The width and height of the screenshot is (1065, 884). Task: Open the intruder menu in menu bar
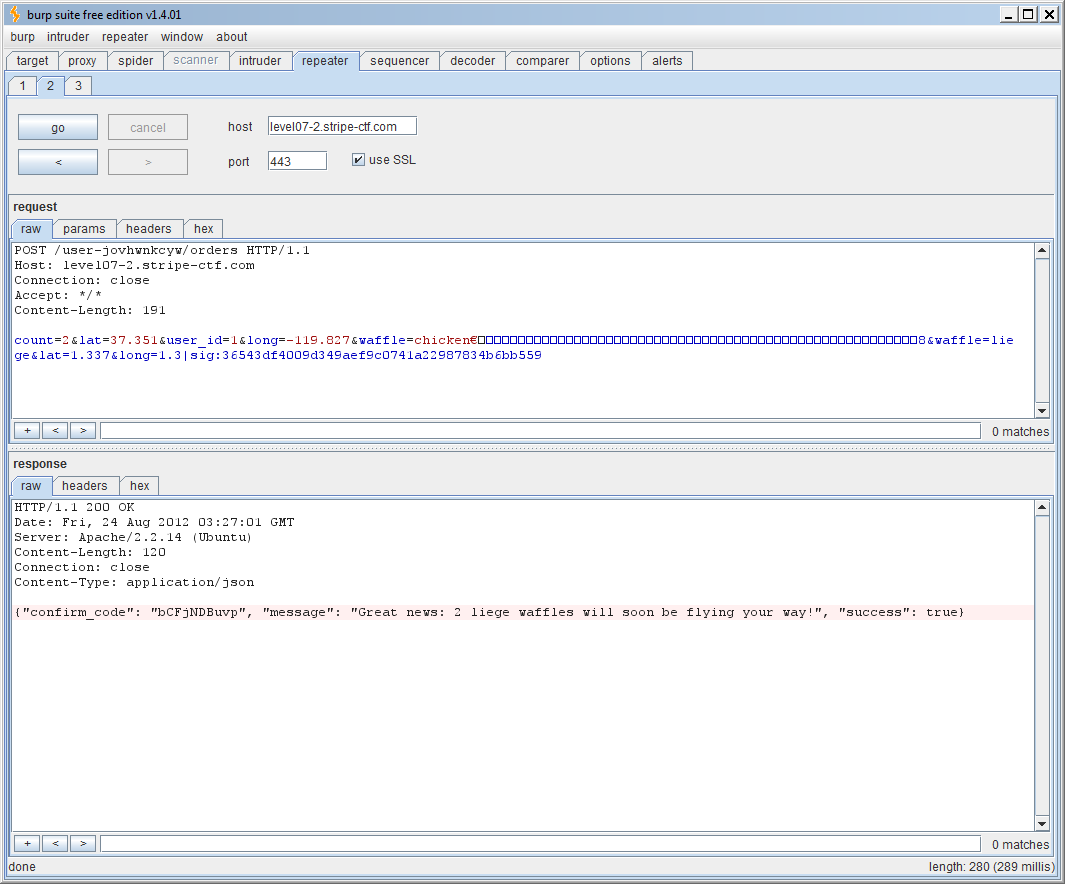[x=68, y=37]
